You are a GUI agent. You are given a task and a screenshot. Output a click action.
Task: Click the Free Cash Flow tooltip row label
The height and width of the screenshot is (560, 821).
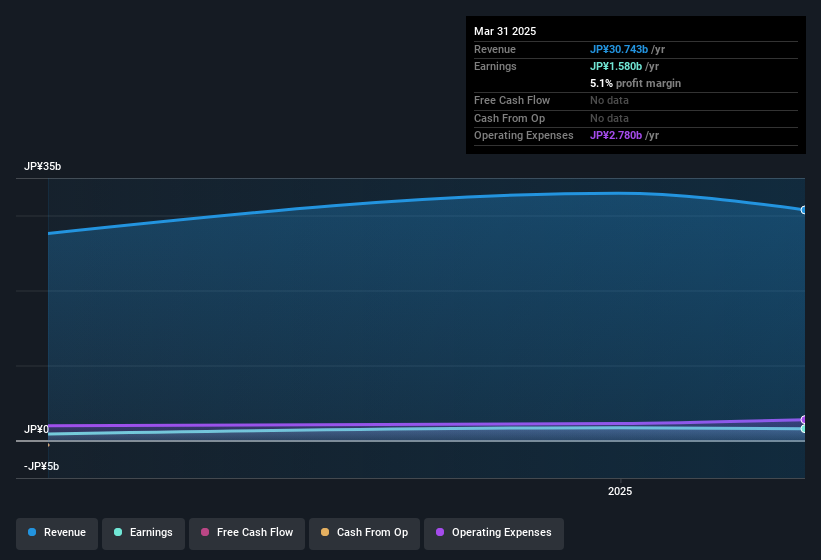point(512,100)
